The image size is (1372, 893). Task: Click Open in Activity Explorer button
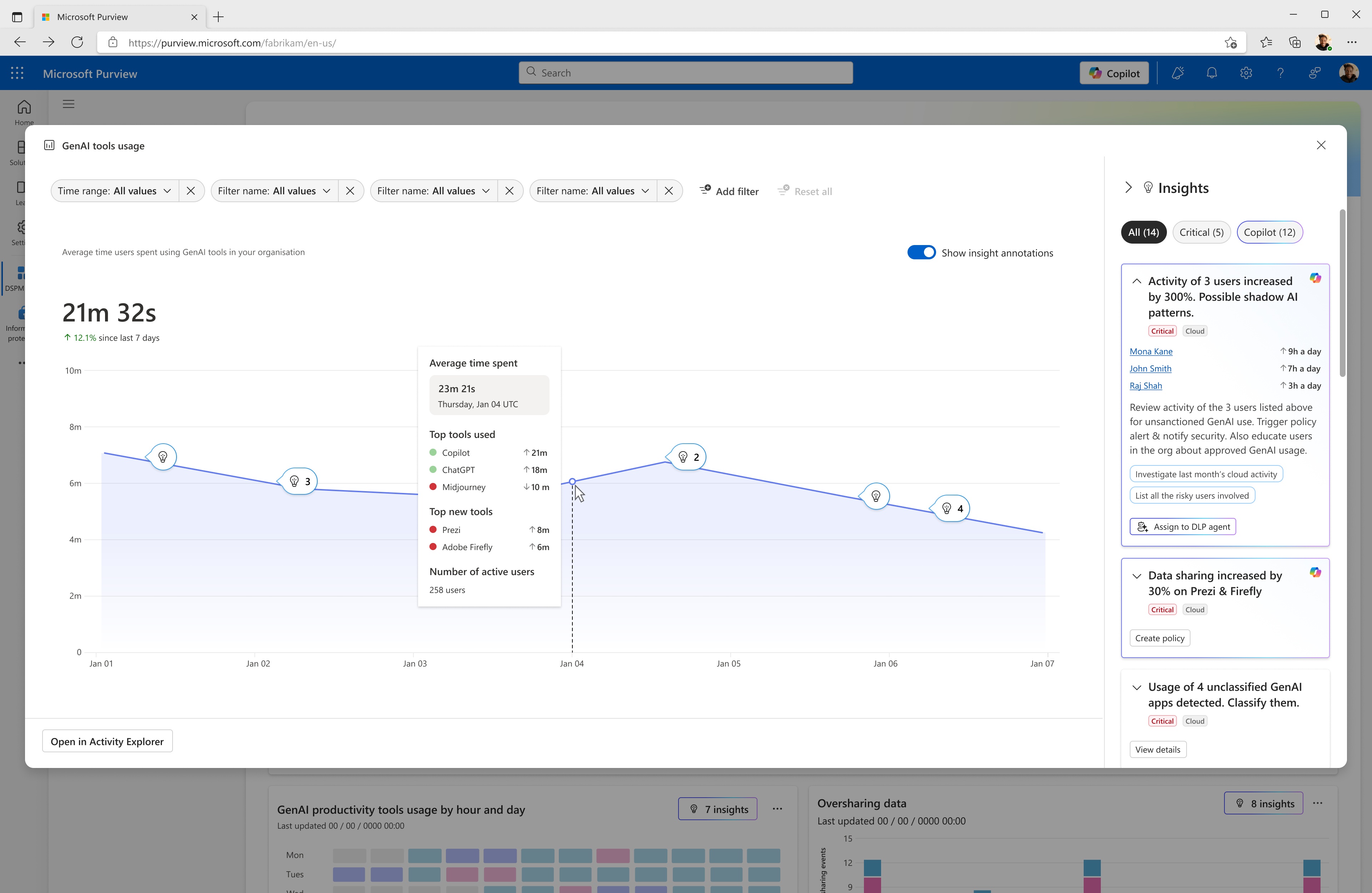[x=107, y=742]
